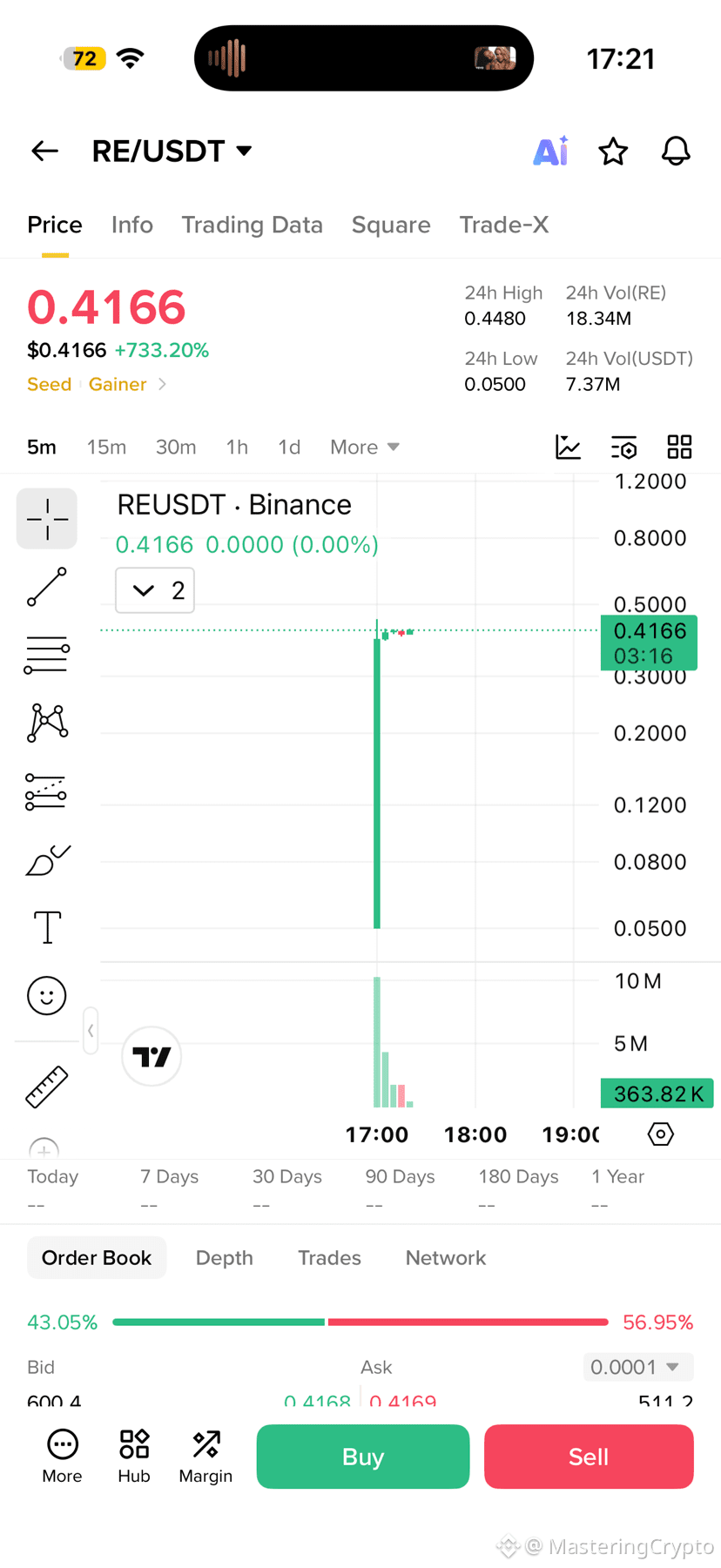
Task: Open chart settings hexagon icon
Action: pyautogui.click(x=661, y=1134)
